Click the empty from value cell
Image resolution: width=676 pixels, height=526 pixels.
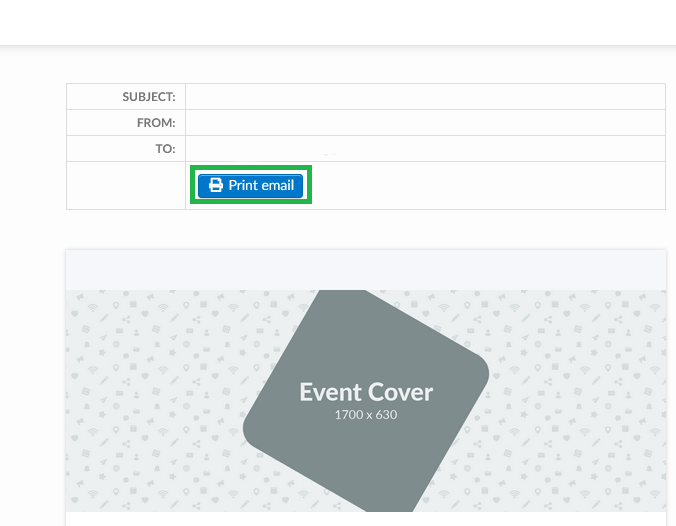[x=426, y=122]
